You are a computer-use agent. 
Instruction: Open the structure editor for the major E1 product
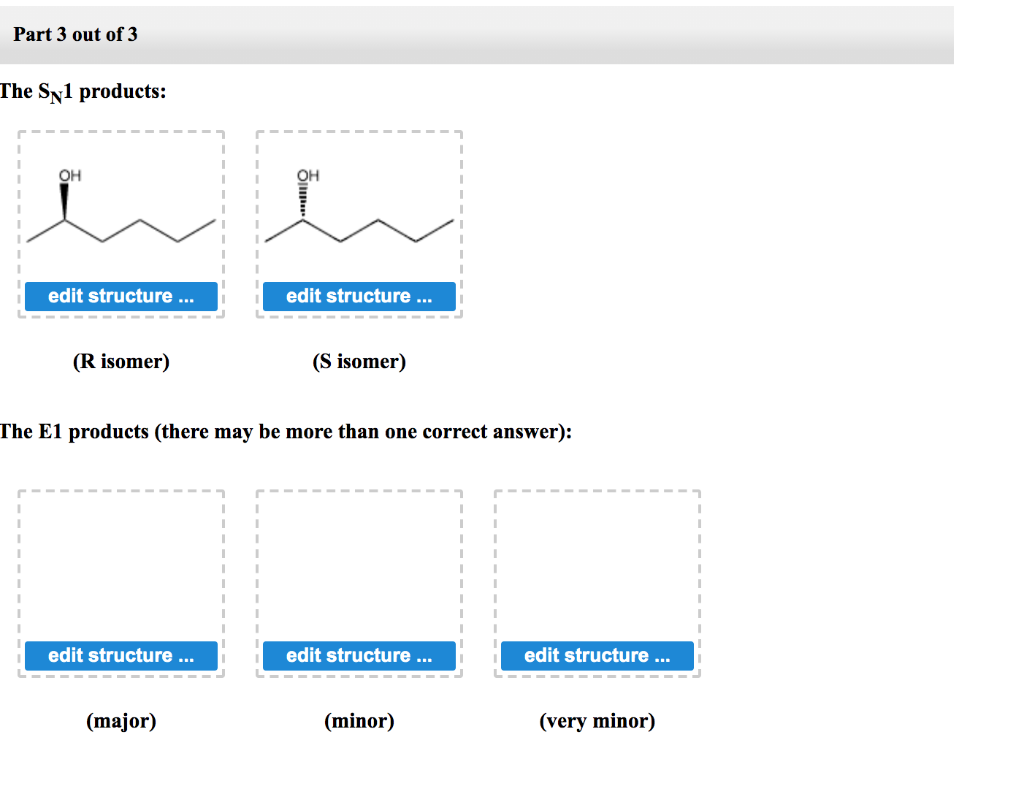pyautogui.click(x=122, y=655)
